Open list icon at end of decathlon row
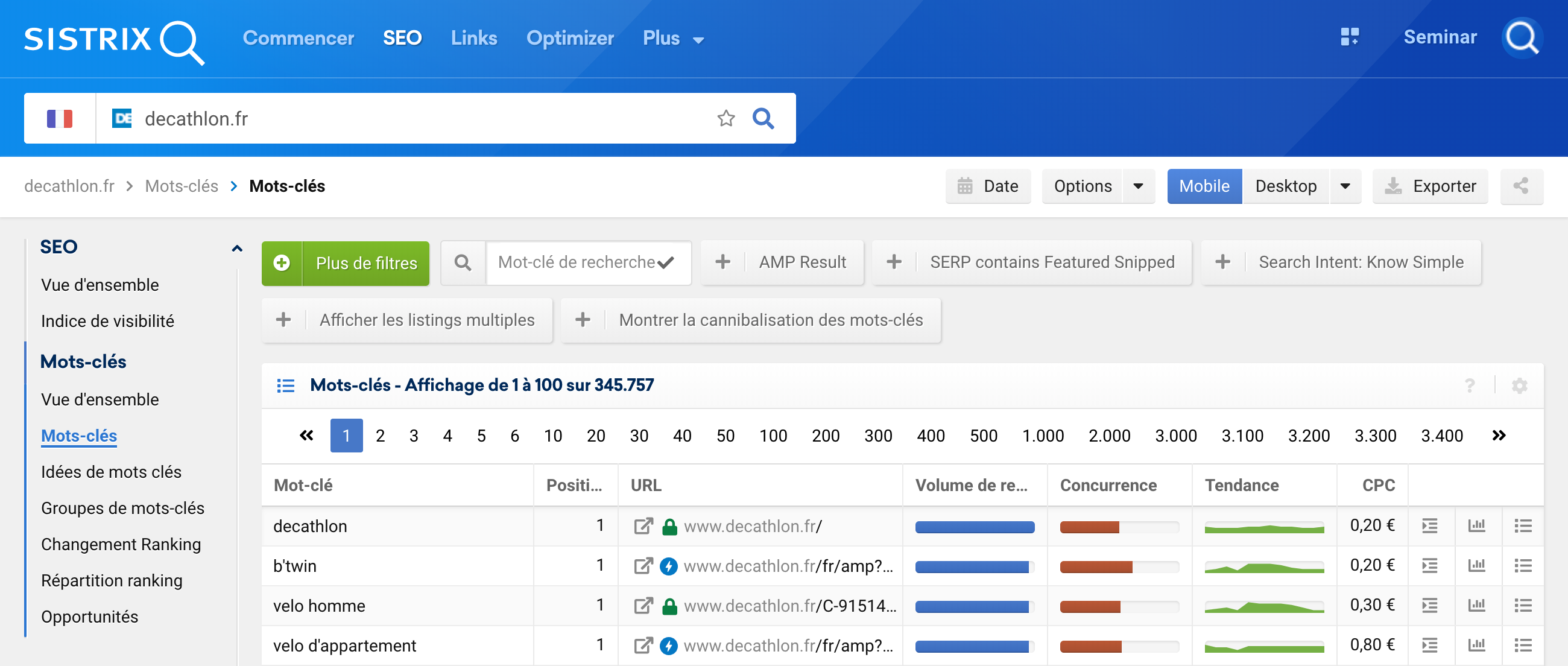The width and height of the screenshot is (1568, 666). click(1522, 526)
